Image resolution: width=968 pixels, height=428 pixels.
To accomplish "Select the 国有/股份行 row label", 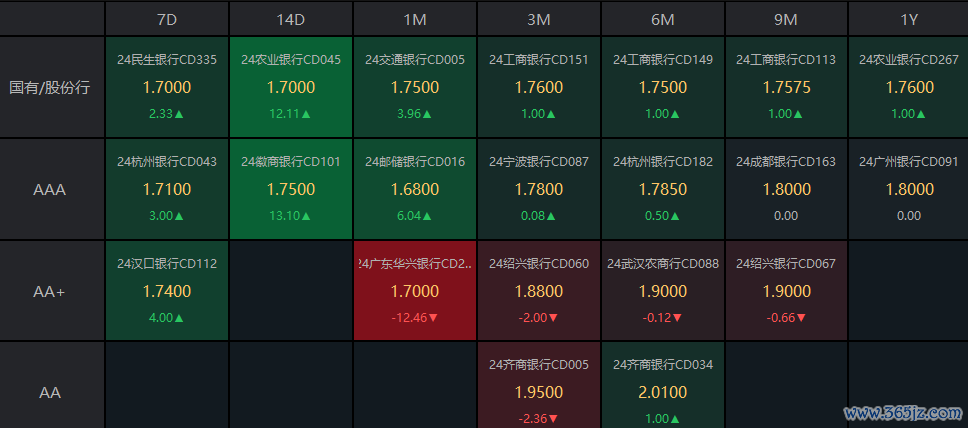I will [x=52, y=87].
